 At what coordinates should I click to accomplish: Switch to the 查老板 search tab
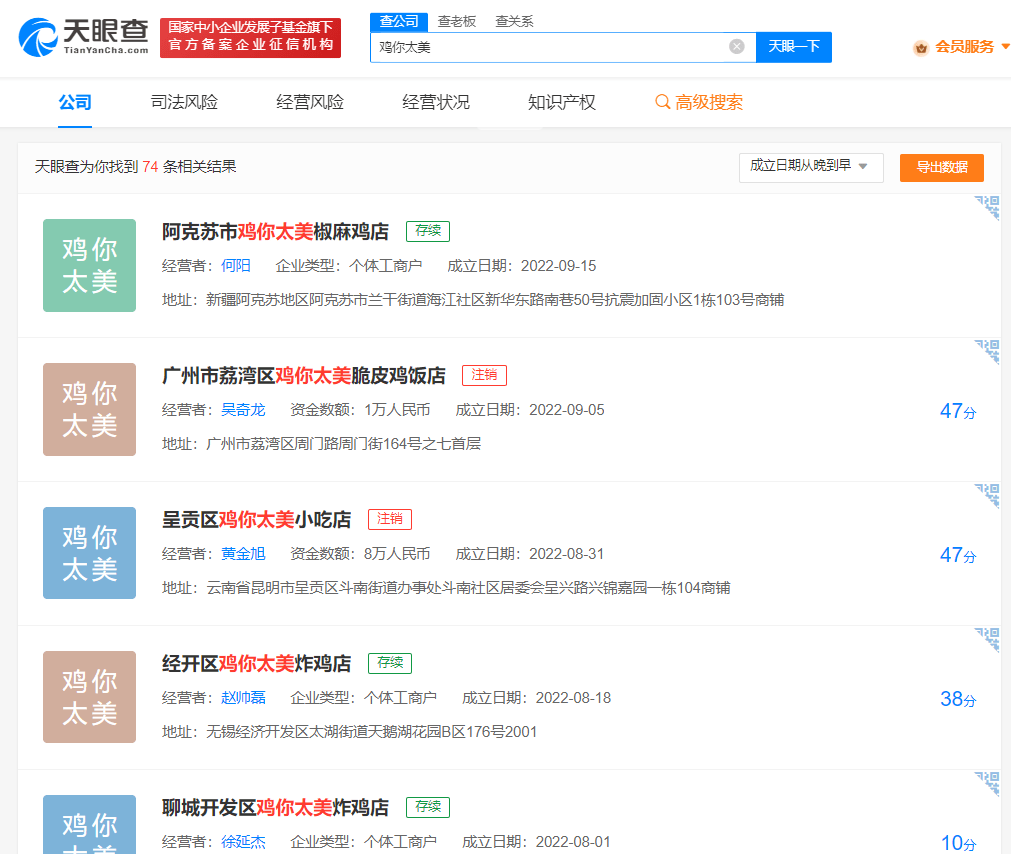(x=456, y=21)
